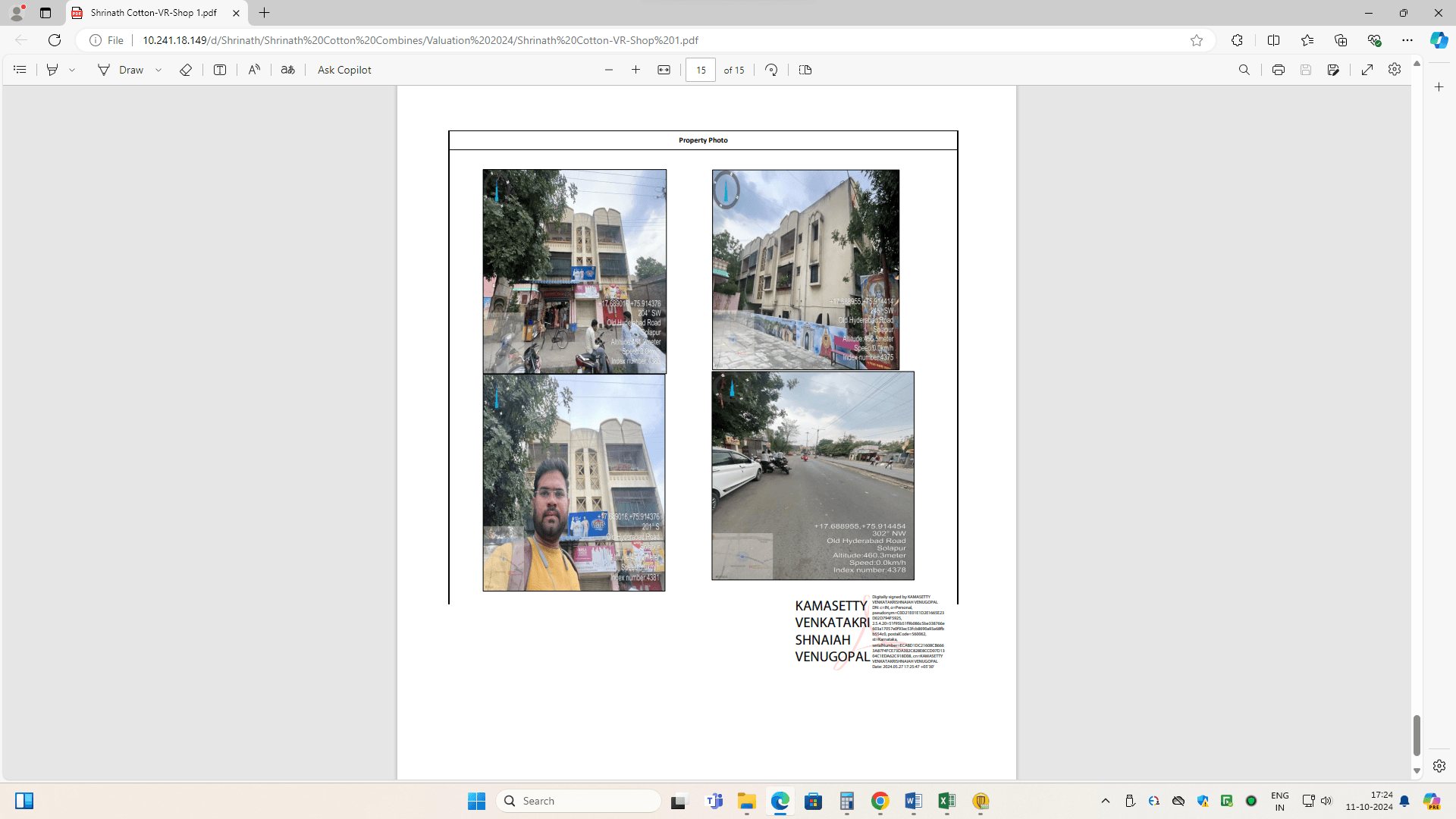Open the browser profile menu
The width and height of the screenshot is (1456, 819).
tap(17, 13)
